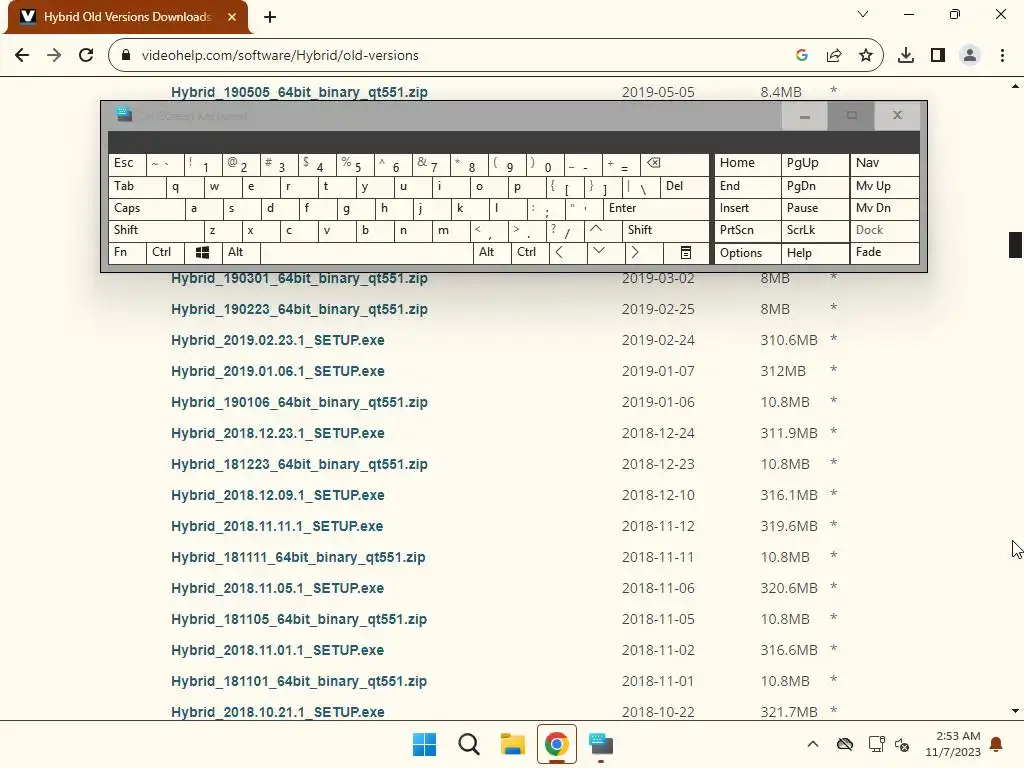Share this page via share icon
This screenshot has width=1024, height=768.
(x=833, y=55)
